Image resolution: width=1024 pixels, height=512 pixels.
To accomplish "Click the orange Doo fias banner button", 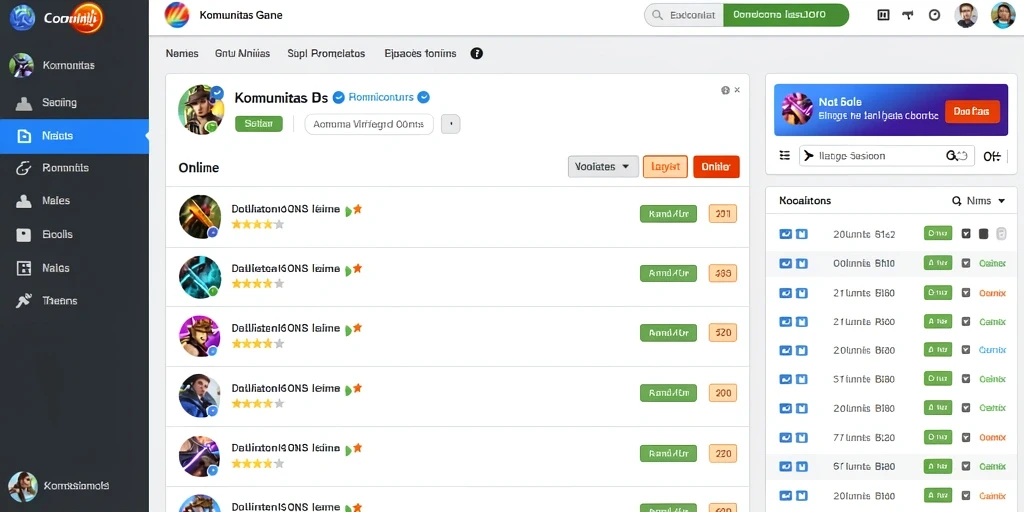I will pos(972,112).
